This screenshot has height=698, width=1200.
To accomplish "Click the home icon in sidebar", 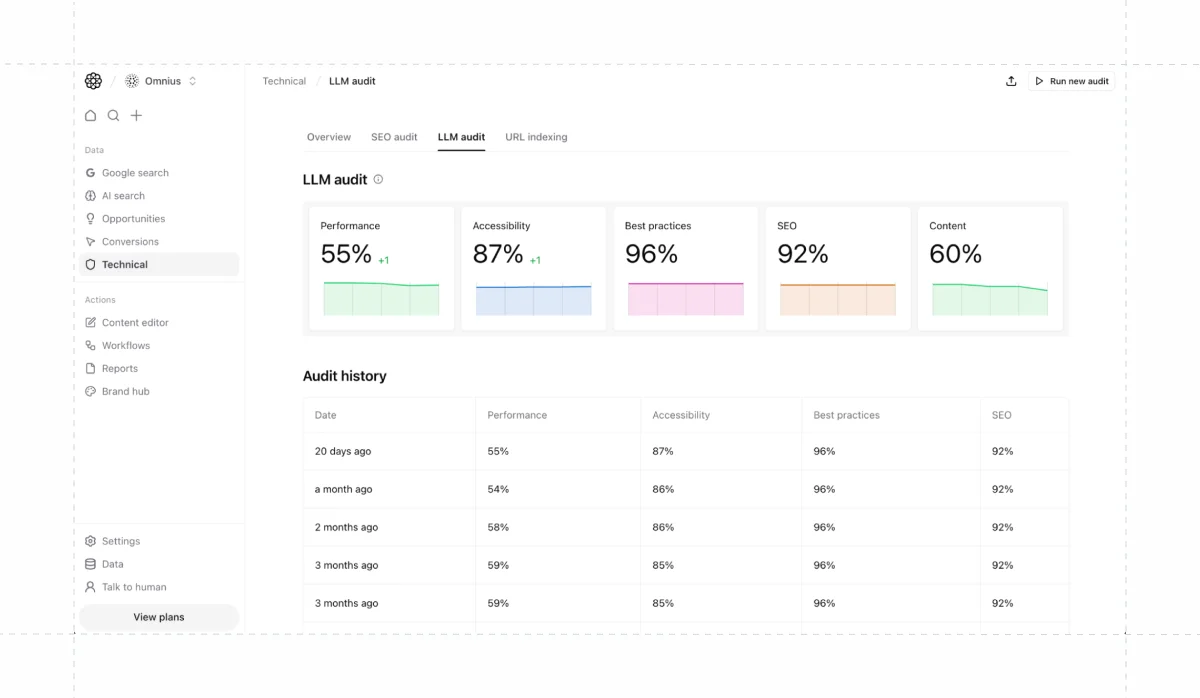I will (91, 115).
